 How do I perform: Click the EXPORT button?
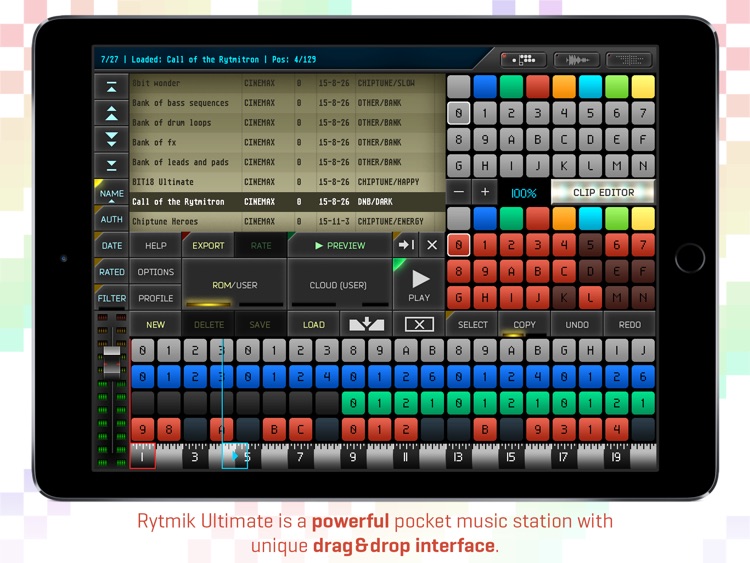208,245
